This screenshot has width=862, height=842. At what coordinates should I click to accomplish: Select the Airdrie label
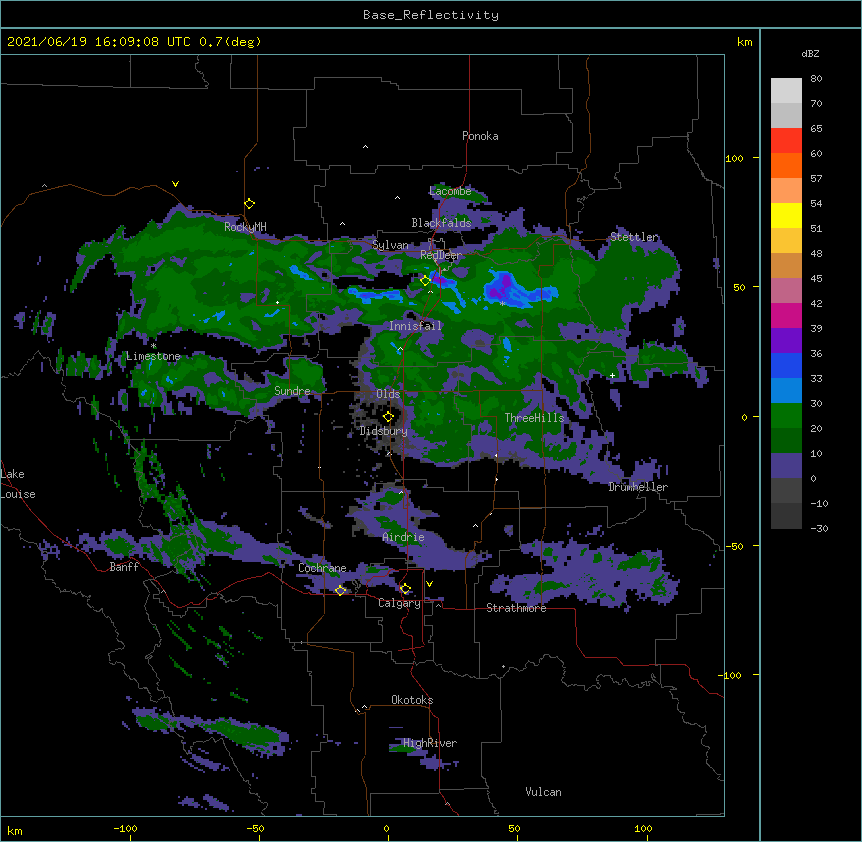pos(403,537)
